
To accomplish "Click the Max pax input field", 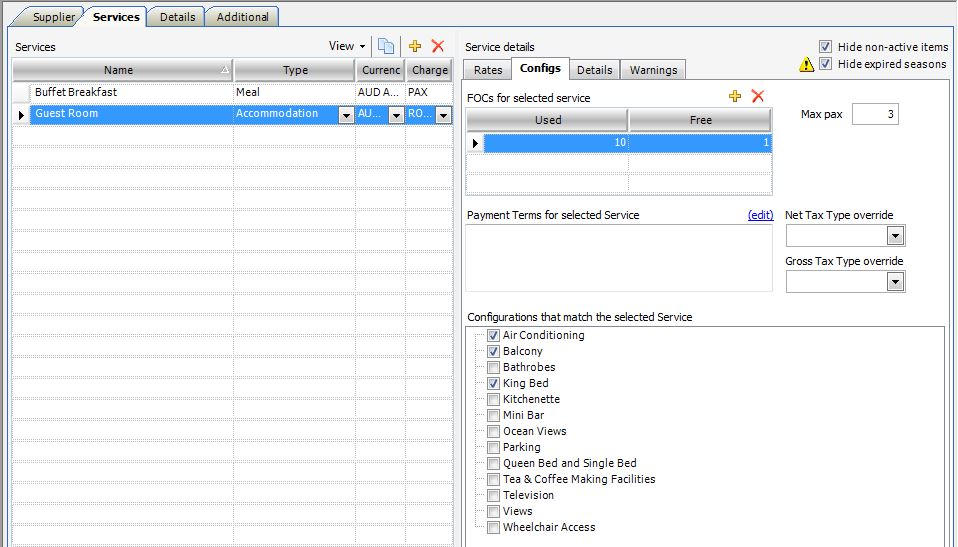I will (875, 115).
